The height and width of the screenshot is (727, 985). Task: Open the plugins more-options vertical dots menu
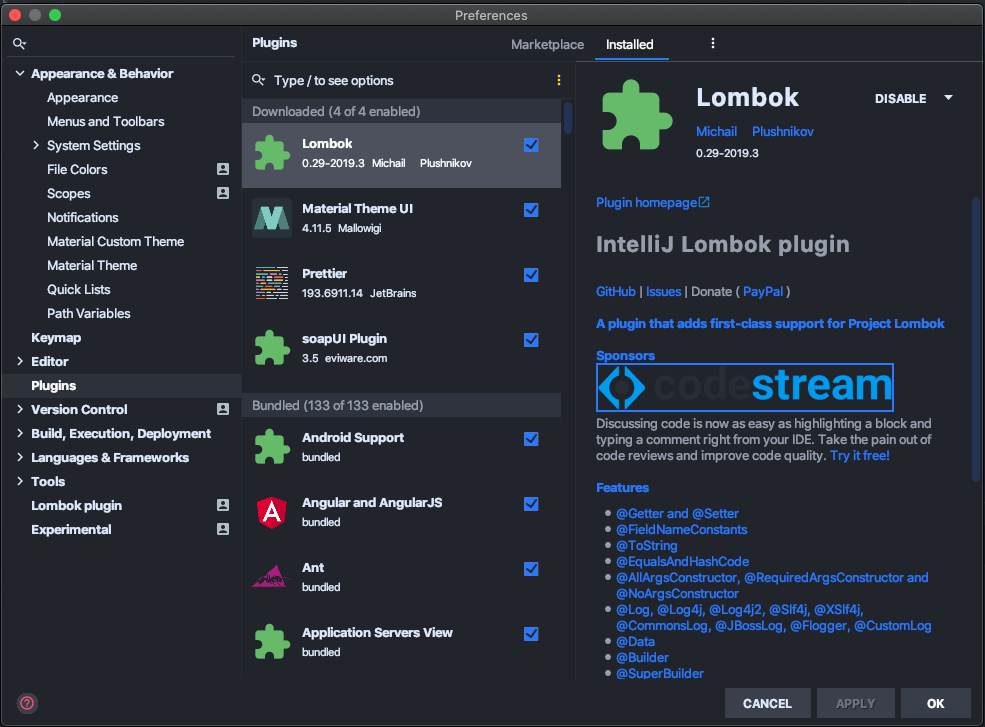click(712, 43)
